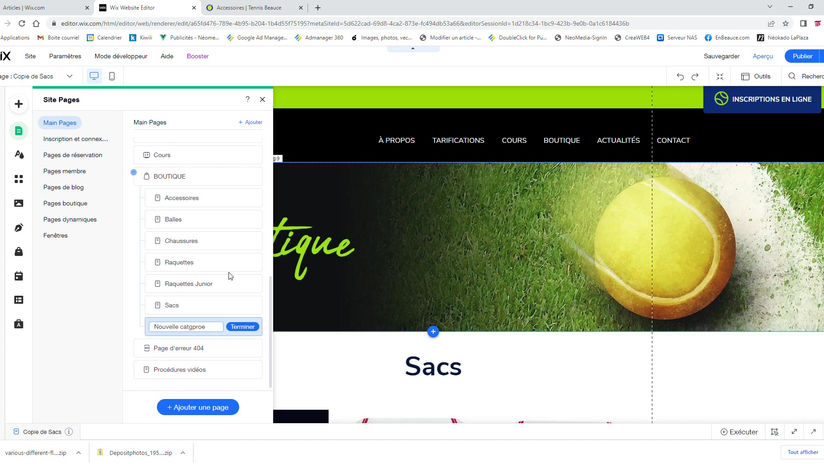Select the Inscription et connexion category
The width and height of the screenshot is (824, 464).
pos(75,139)
